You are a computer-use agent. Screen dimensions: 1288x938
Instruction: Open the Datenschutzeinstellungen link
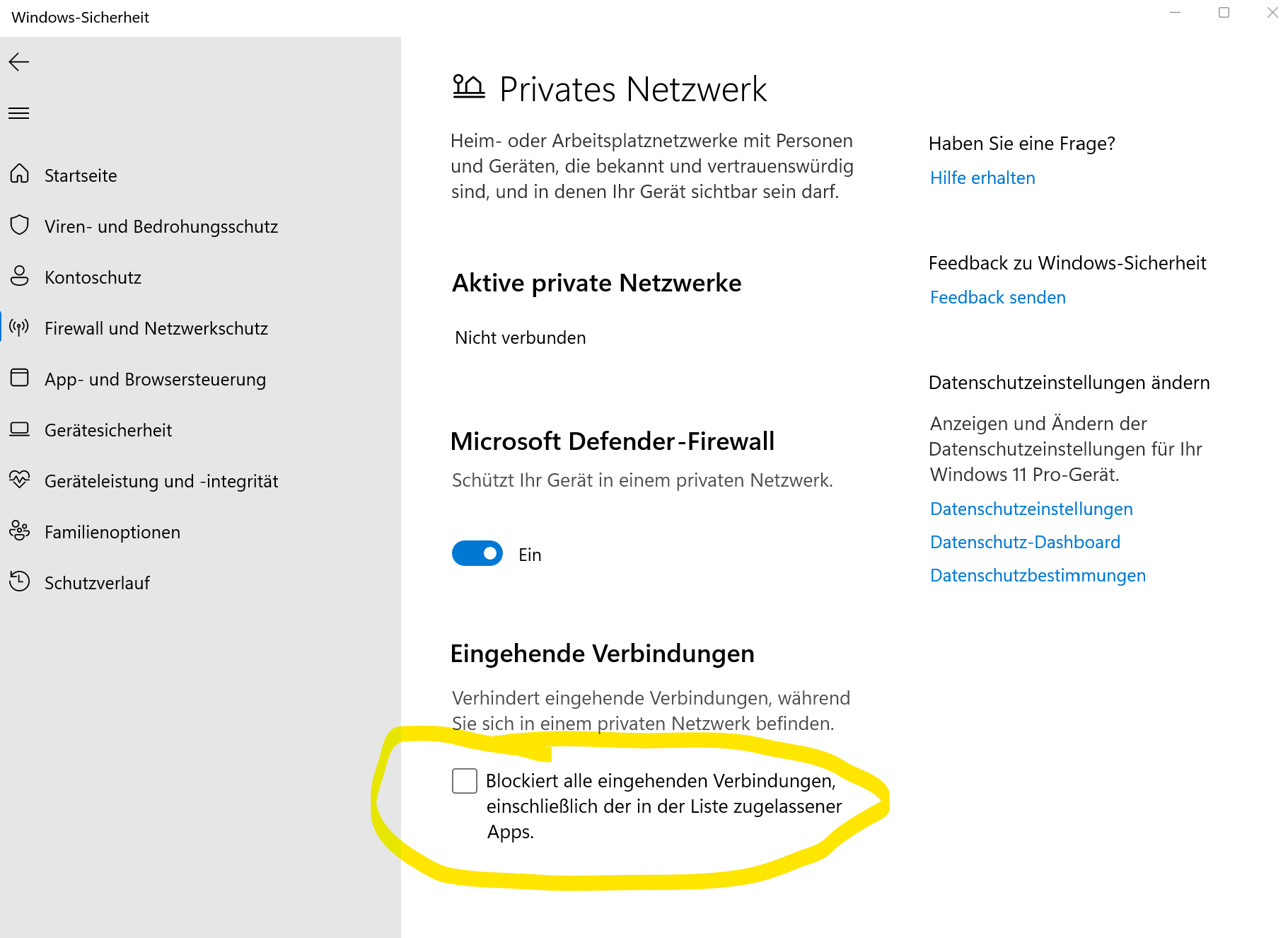(1031, 509)
